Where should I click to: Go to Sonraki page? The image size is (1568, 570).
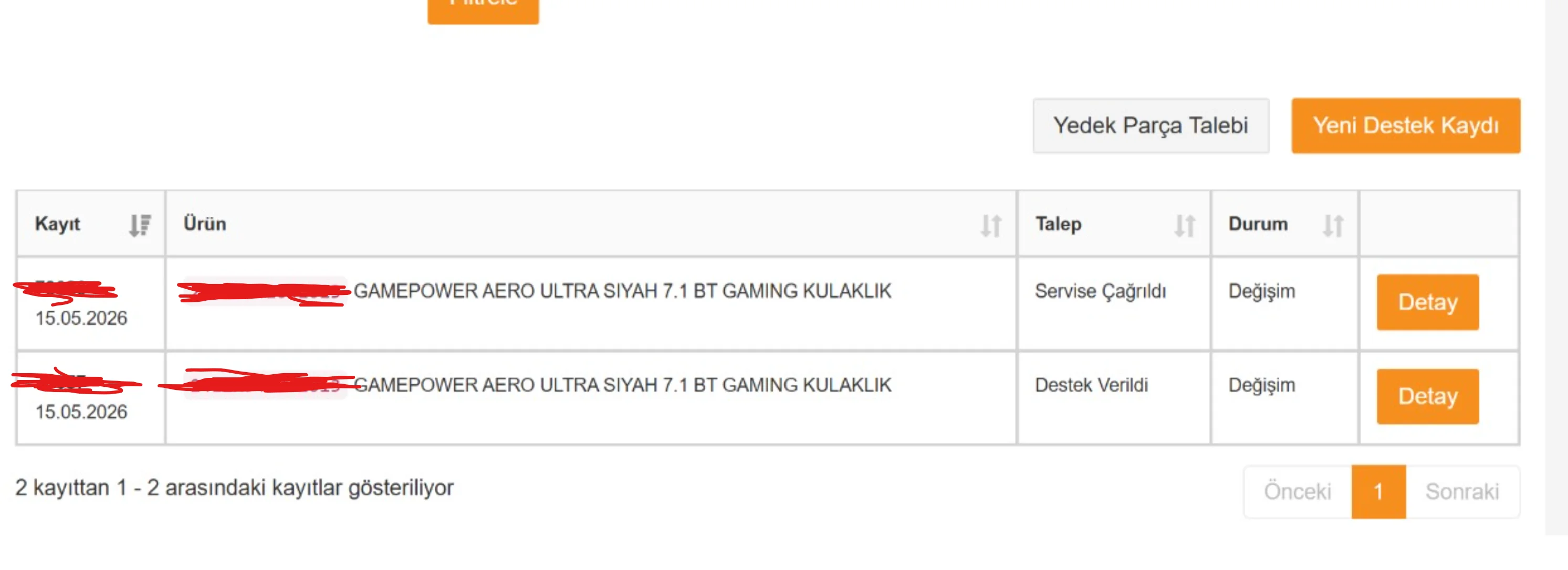pos(1462,491)
